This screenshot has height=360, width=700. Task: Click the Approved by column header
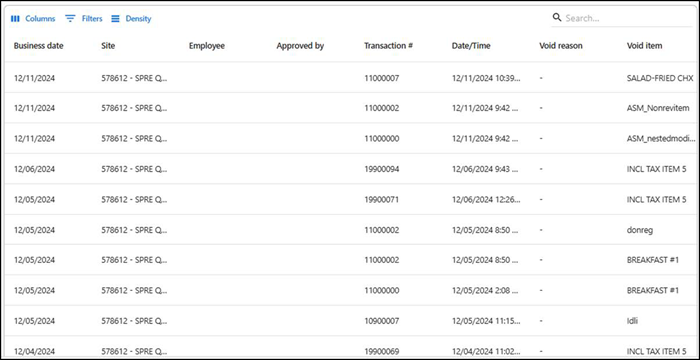pyautogui.click(x=300, y=46)
